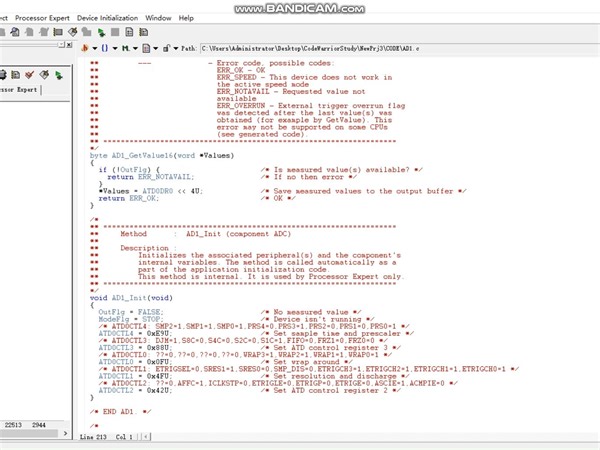Image resolution: width=600 pixels, height=450 pixels.
Task: Expand the functions list dropdown arrow
Action: 115,48
